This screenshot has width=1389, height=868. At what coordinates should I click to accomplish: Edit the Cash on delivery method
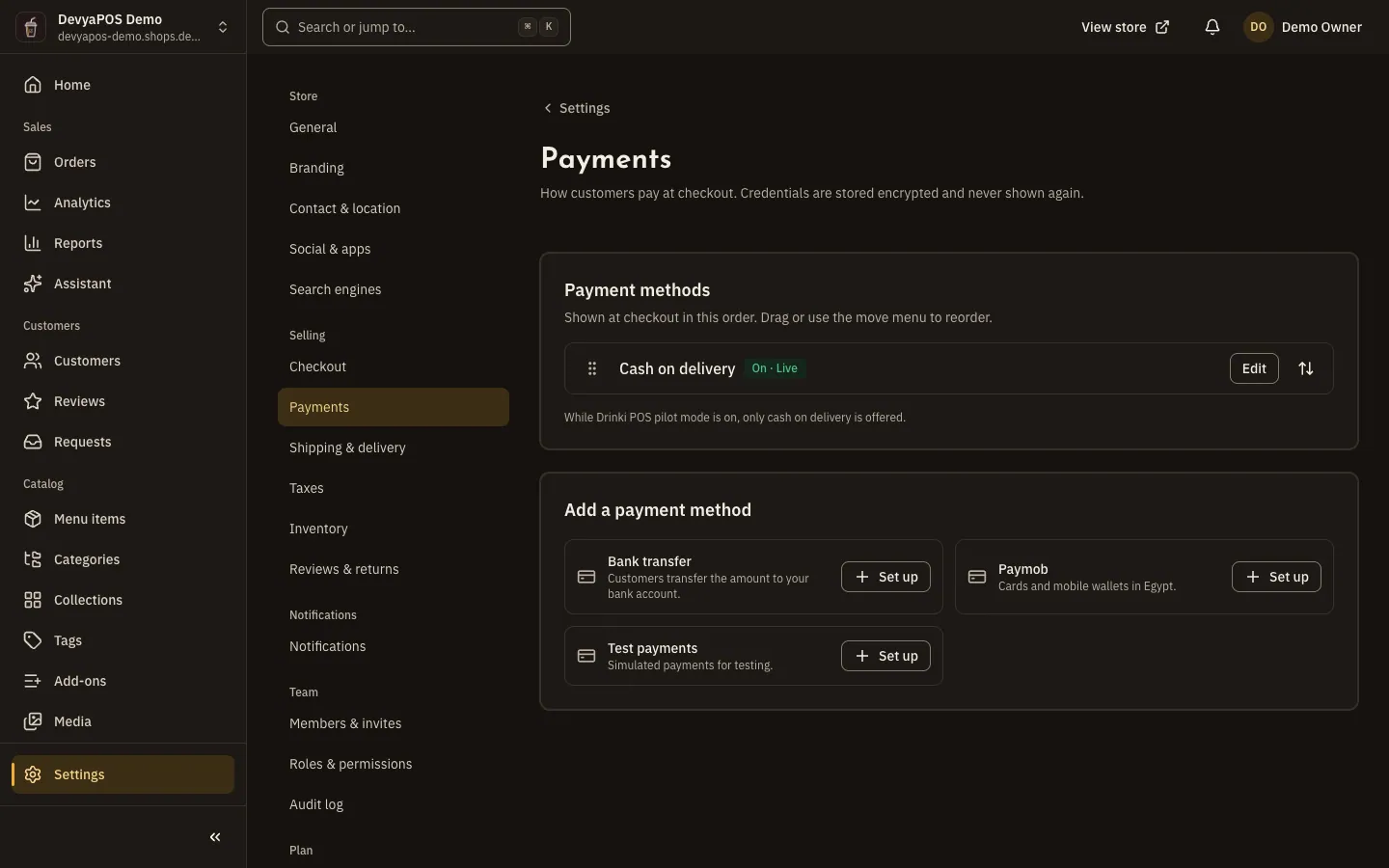click(1254, 368)
